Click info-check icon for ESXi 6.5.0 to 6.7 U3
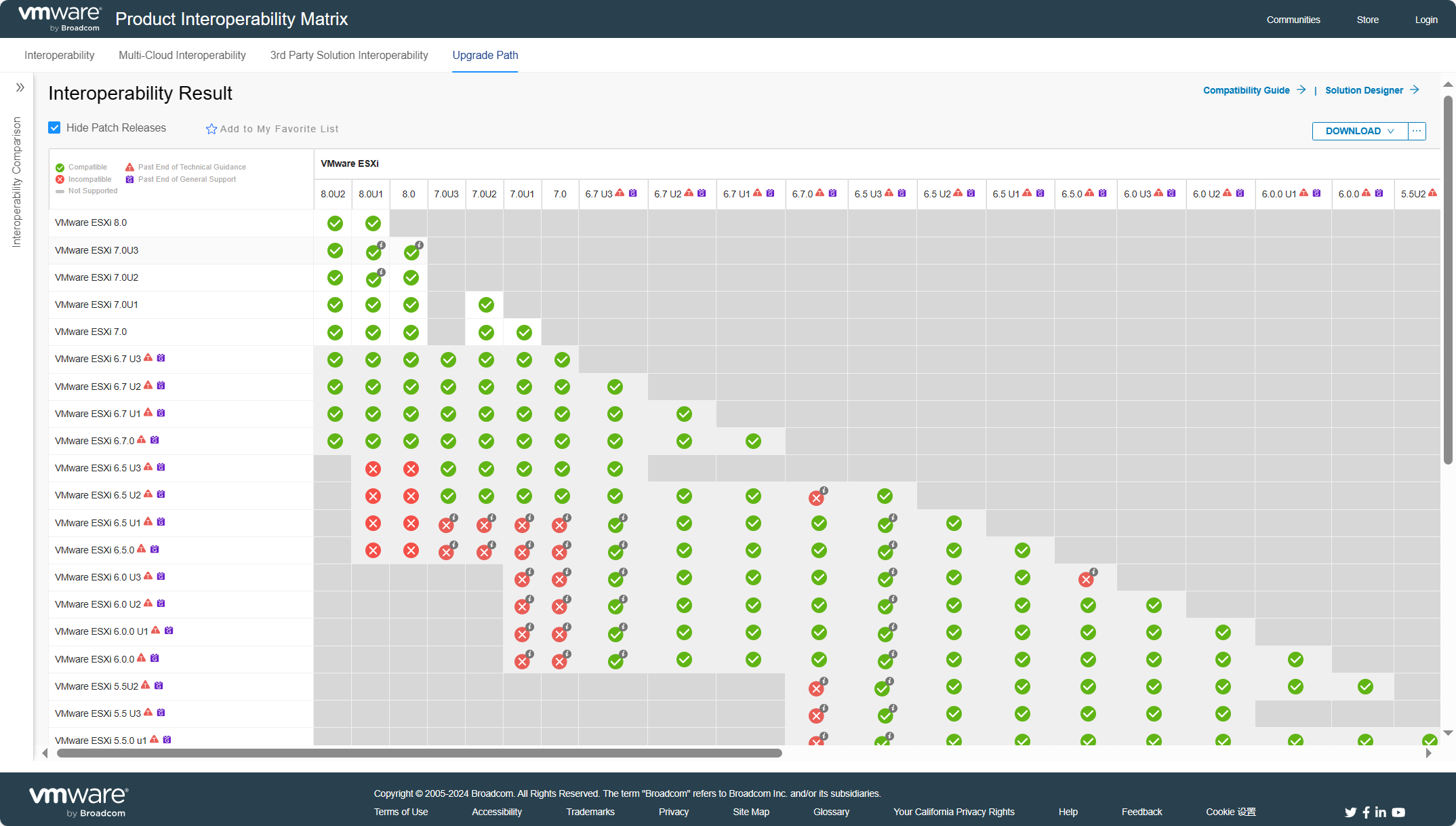 (x=617, y=551)
